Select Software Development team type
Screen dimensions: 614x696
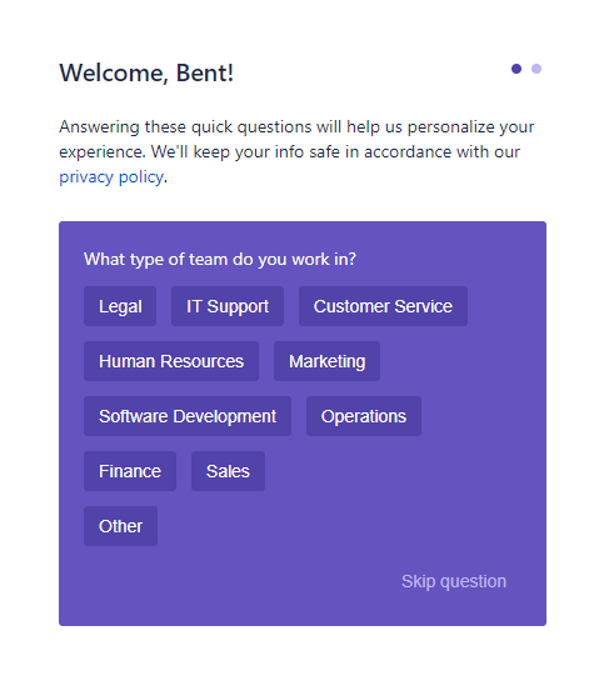click(x=187, y=416)
